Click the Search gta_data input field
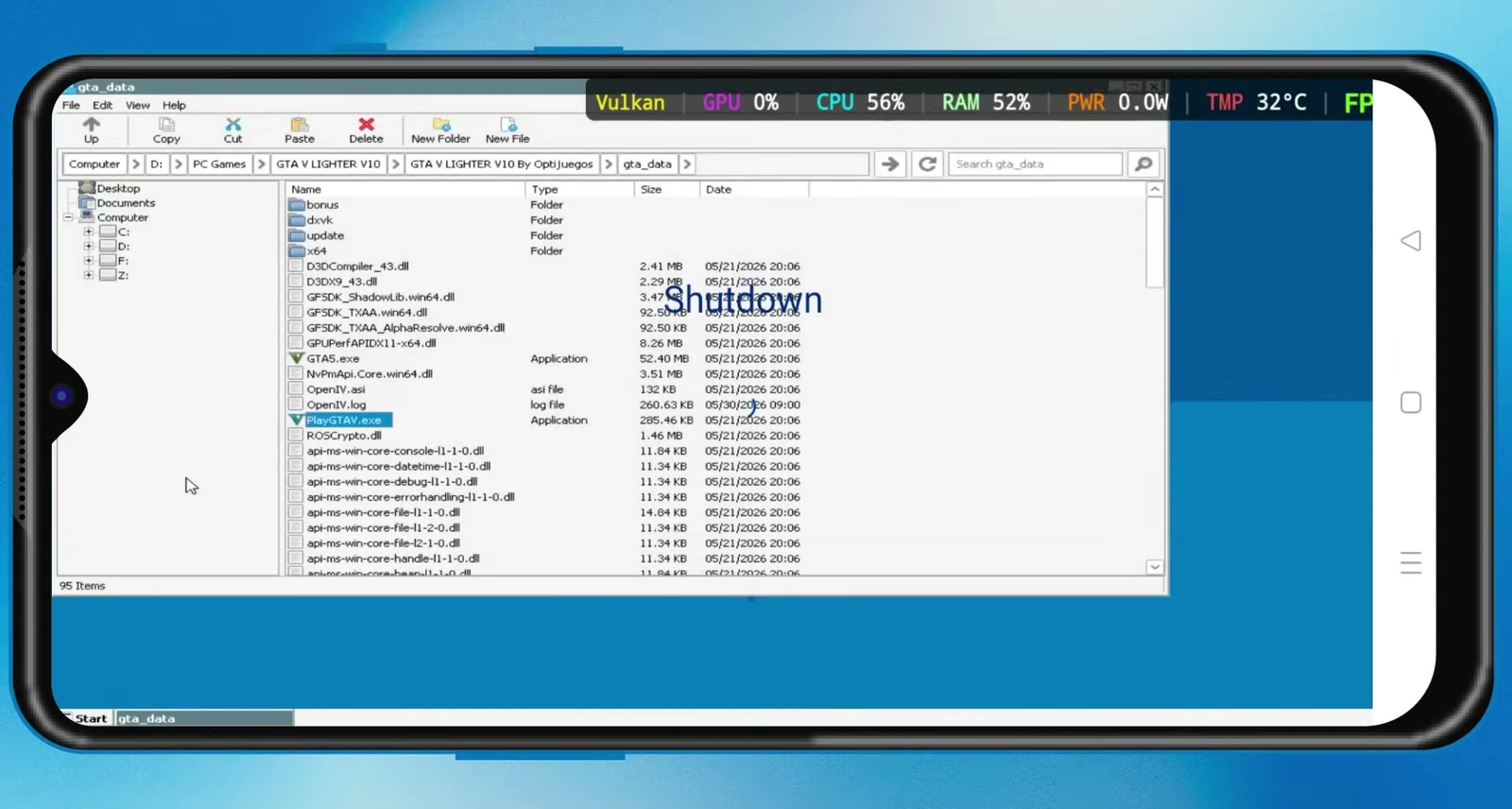This screenshot has width=1512, height=809. (1036, 164)
